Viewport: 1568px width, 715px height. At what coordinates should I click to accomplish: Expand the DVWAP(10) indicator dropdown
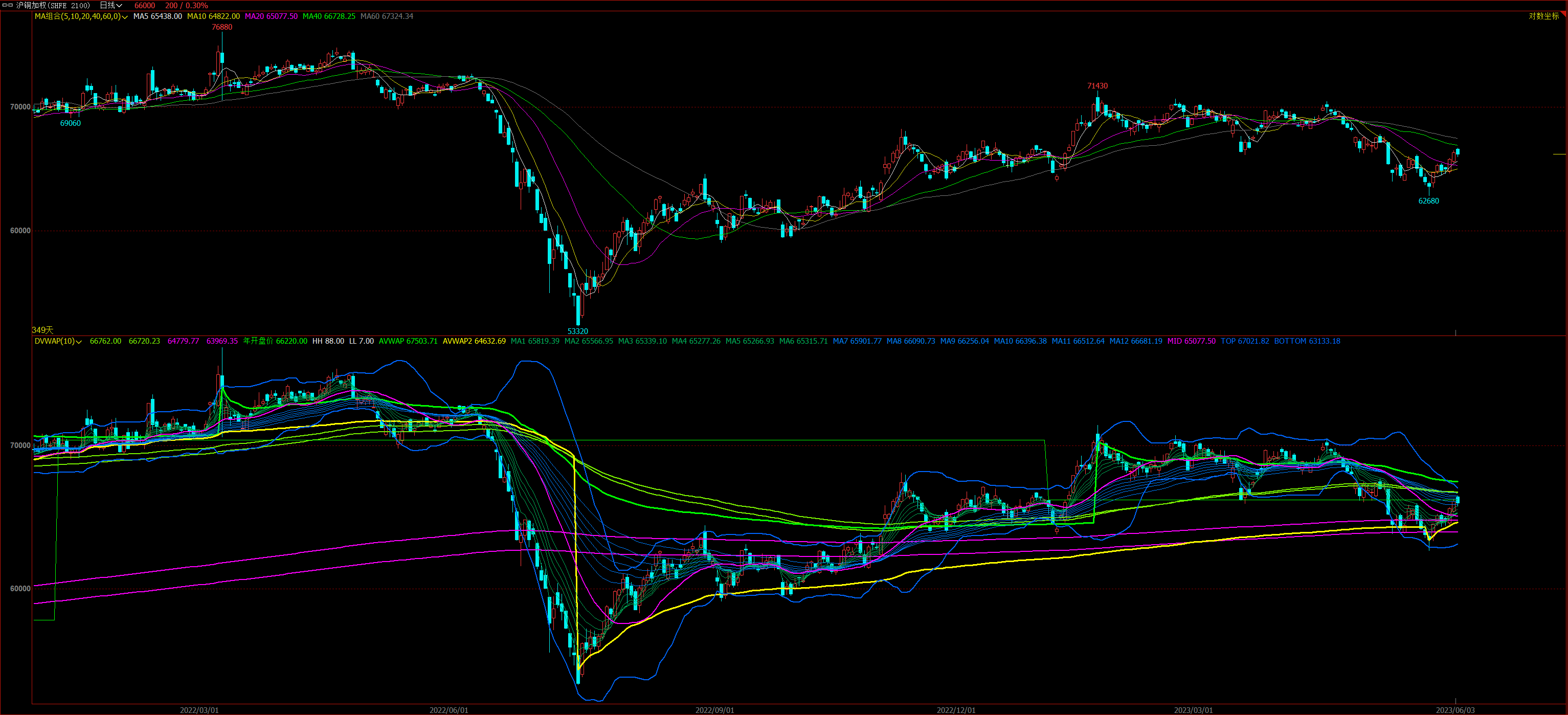(79, 342)
